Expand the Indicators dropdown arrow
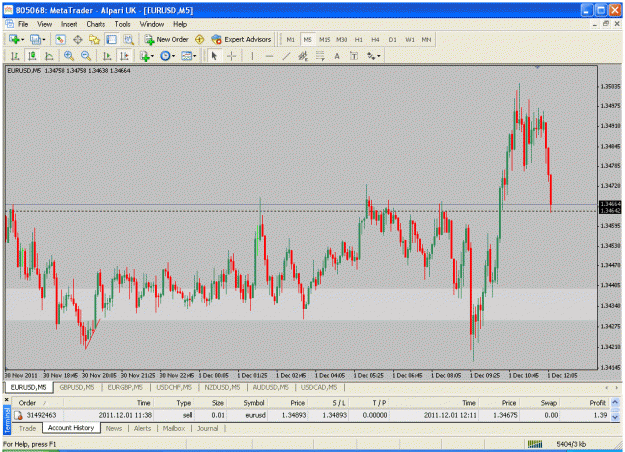The image size is (625, 452). point(152,56)
